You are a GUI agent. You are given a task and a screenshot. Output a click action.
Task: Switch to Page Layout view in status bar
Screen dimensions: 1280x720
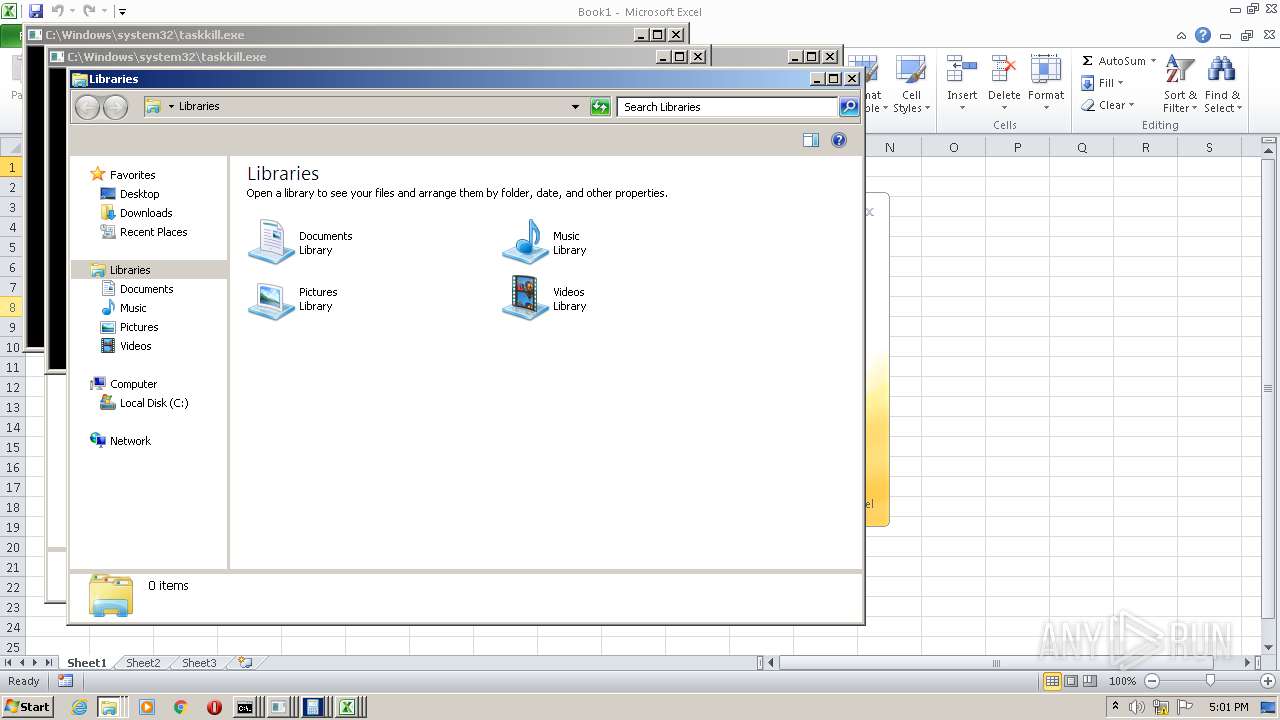1071,681
